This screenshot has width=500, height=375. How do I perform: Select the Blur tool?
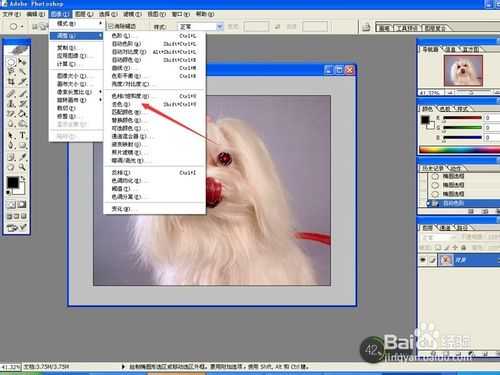point(11,124)
